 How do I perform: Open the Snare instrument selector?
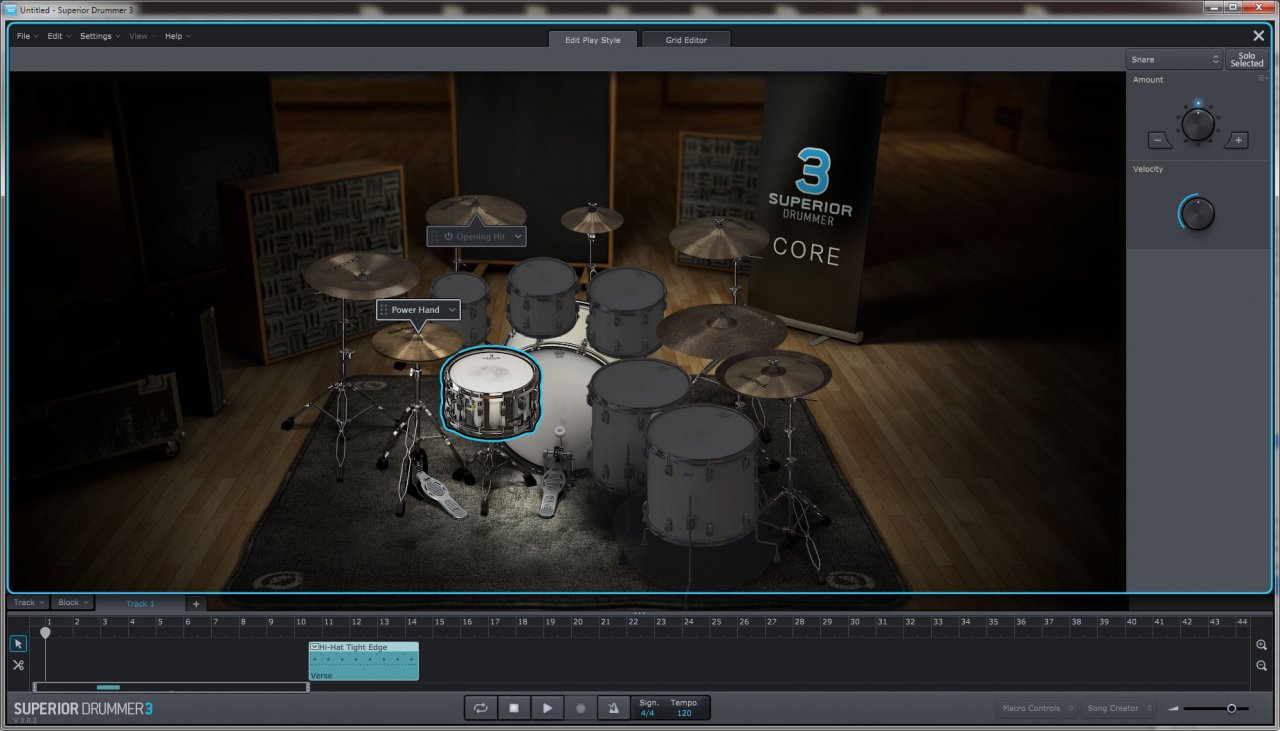1174,59
